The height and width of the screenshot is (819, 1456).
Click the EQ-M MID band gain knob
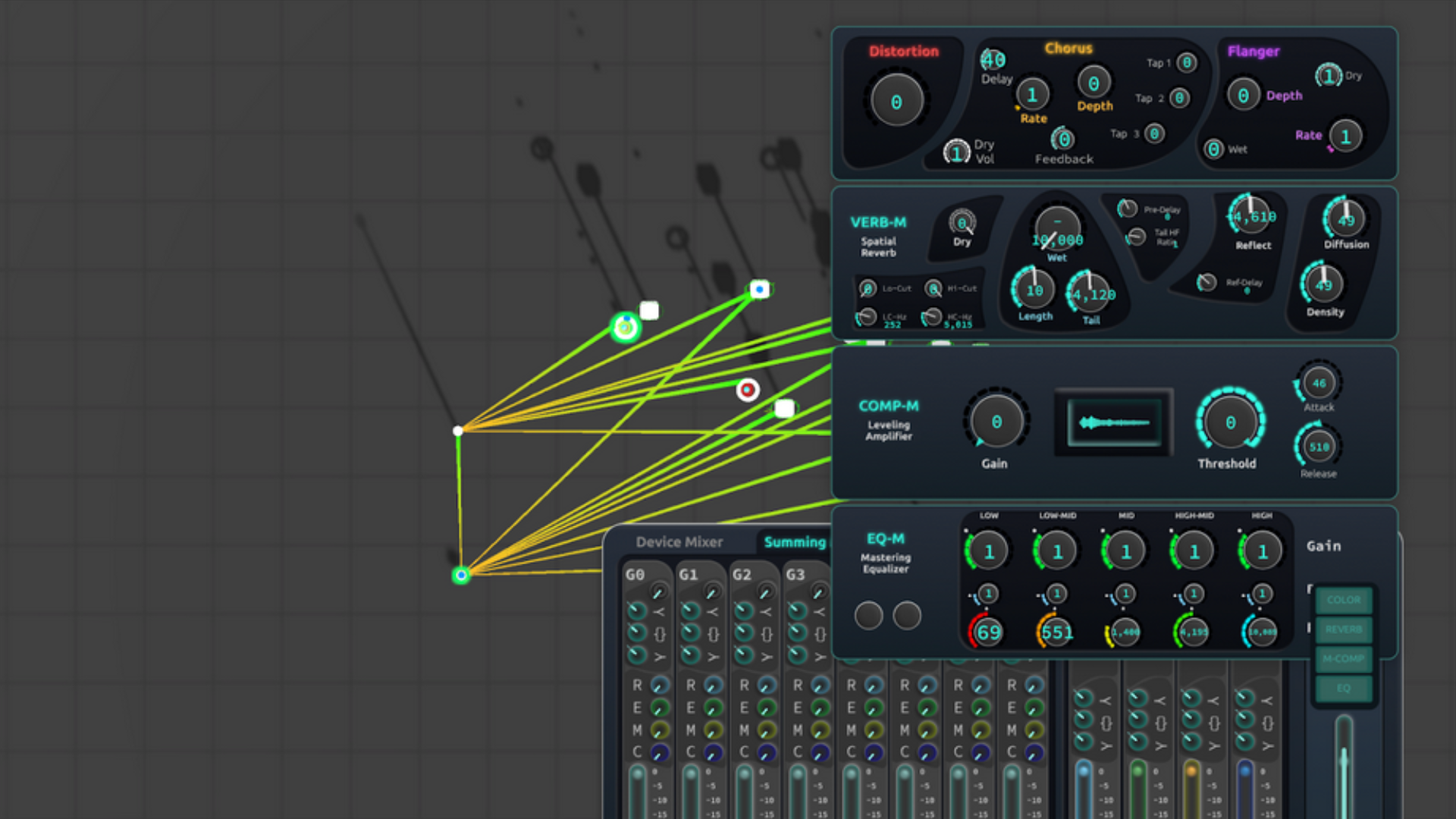1125,551
